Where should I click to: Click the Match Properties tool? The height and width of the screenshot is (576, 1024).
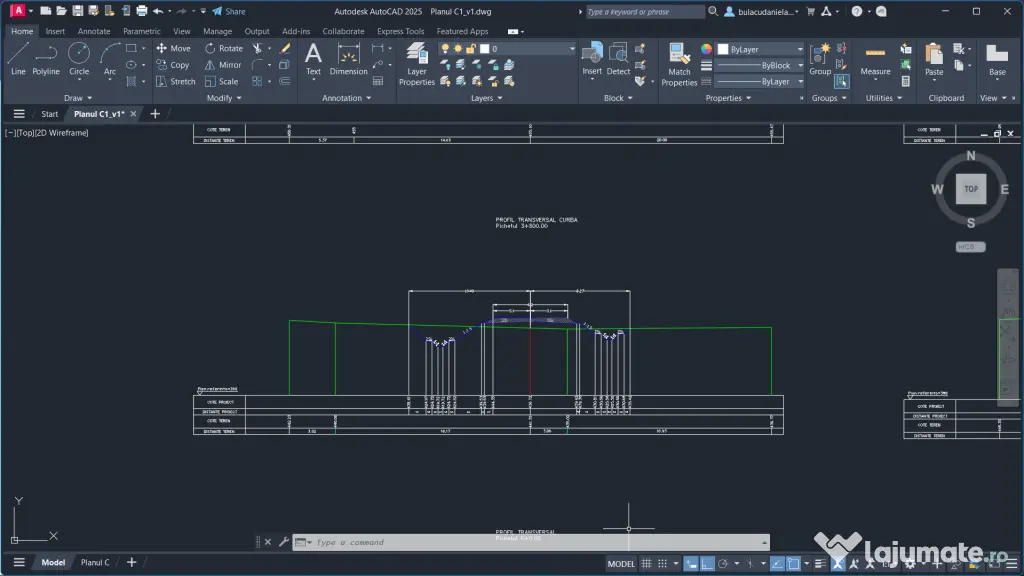679,64
